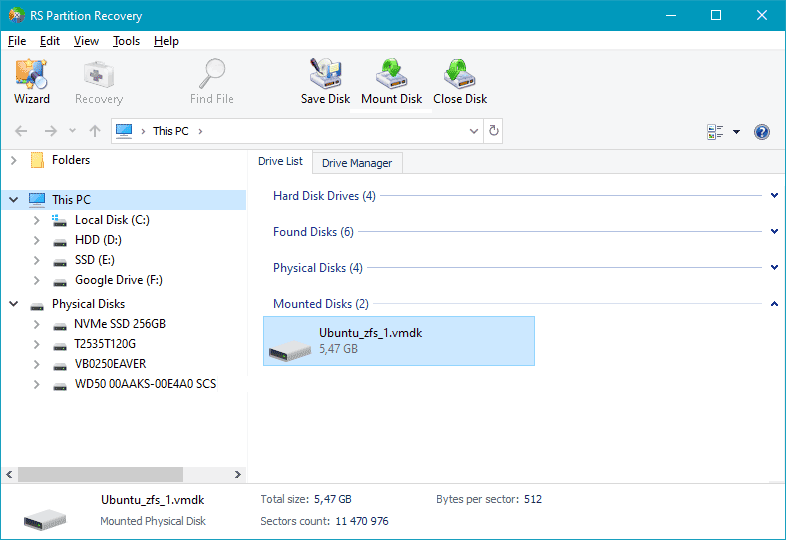The image size is (786, 540).
Task: Expand T2535T120G node
Action: tap(36, 344)
